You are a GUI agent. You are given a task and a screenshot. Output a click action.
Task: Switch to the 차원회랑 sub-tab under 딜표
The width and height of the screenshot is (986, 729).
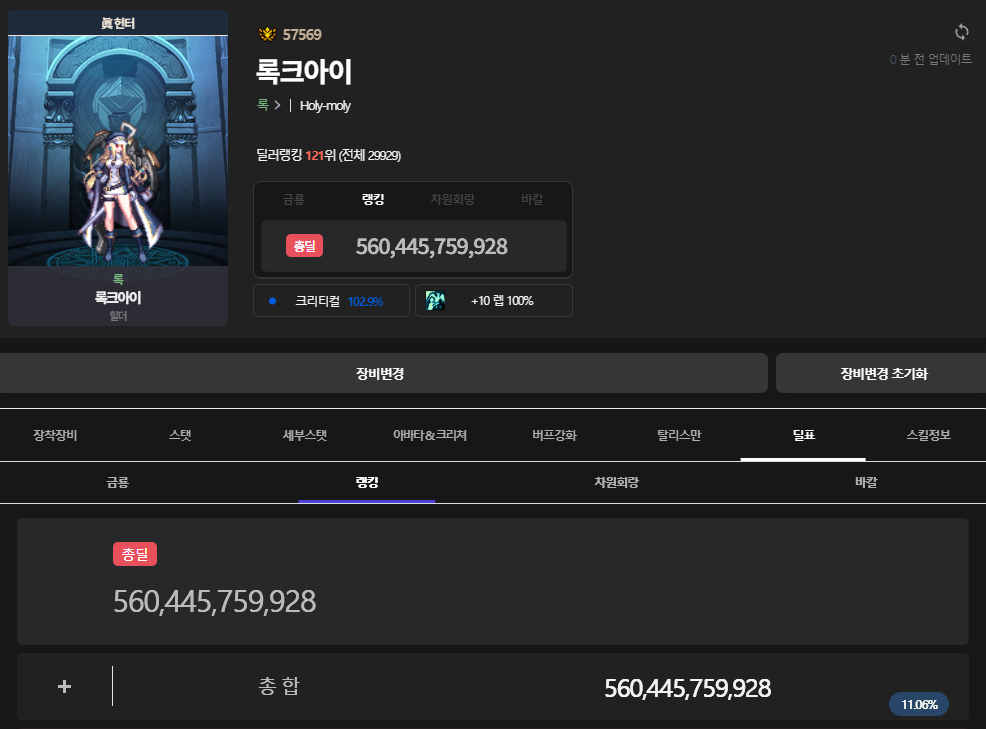click(616, 482)
